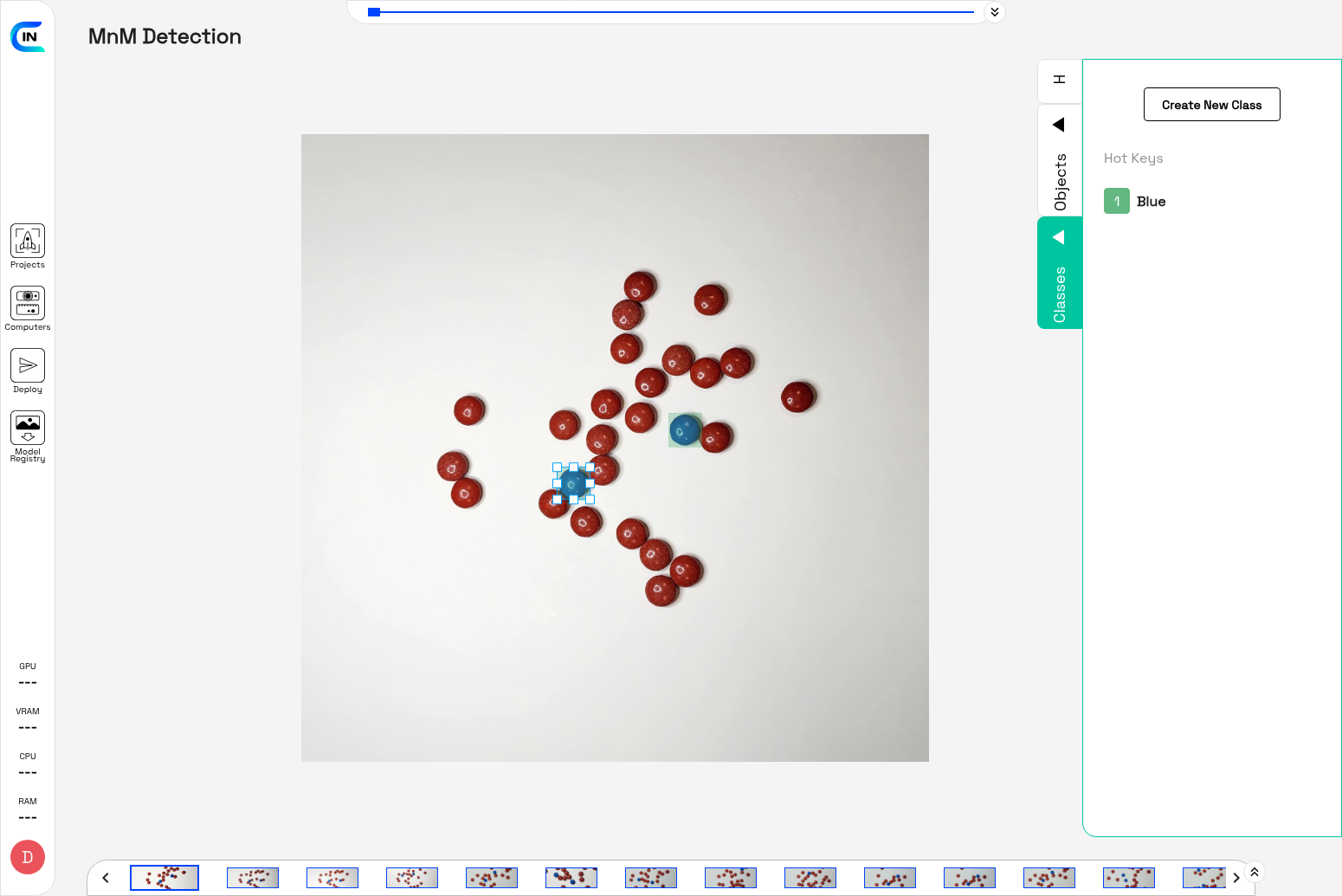The image size is (1342, 896).
Task: Select the Blue class label
Action: tap(1151, 202)
